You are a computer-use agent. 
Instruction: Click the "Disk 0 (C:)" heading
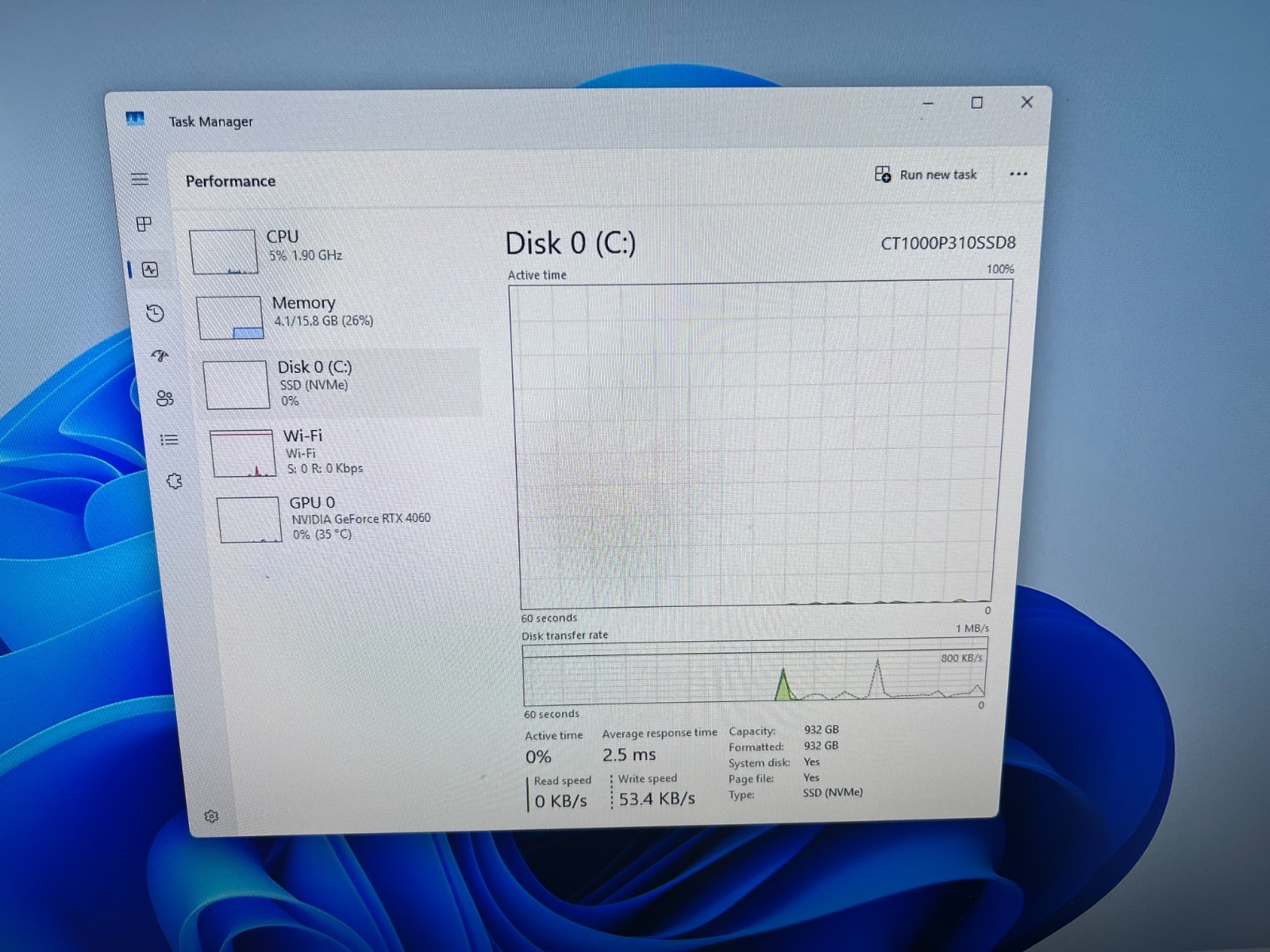point(571,244)
